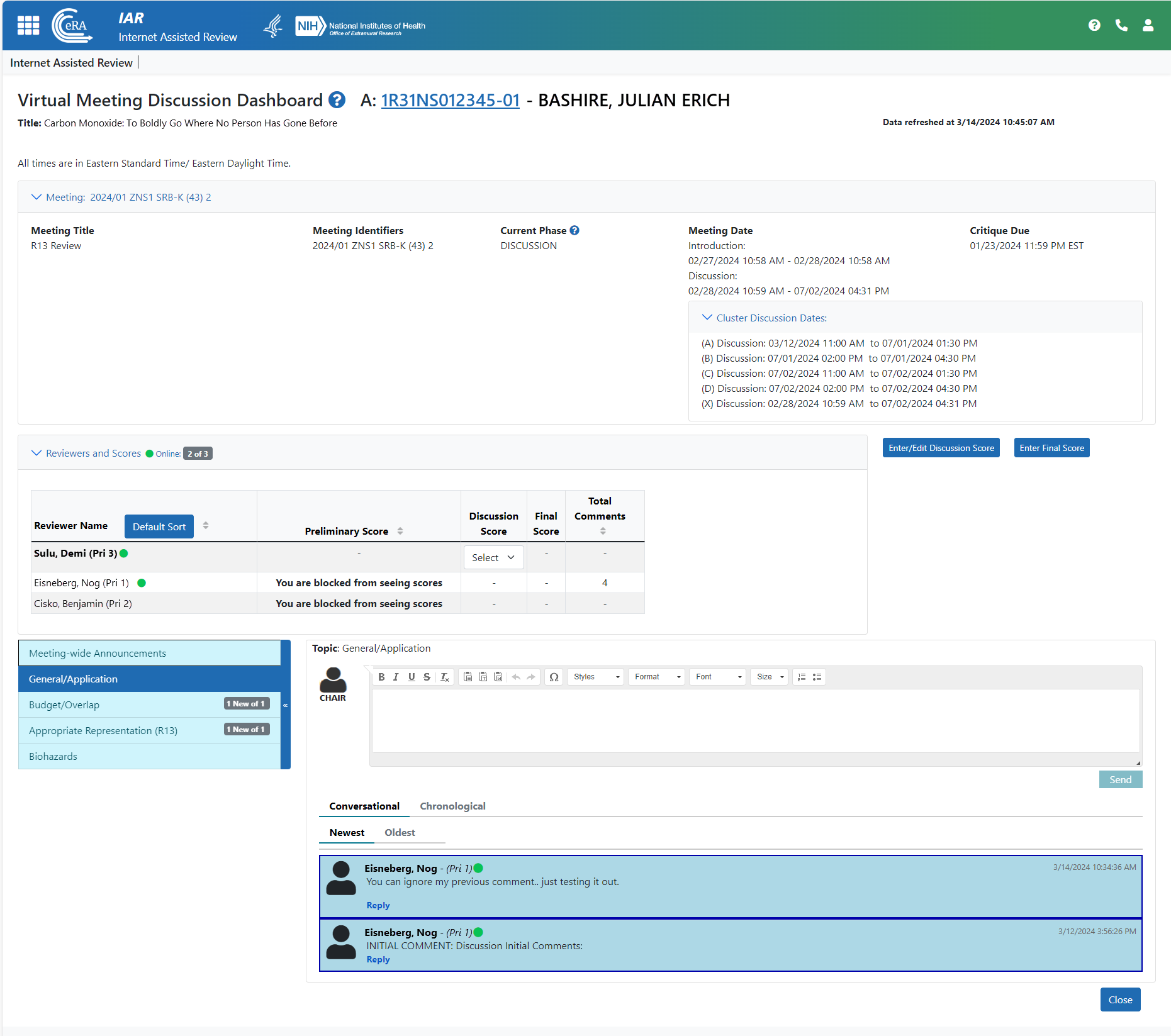Open the Discussion Score Select dropdown
Screen dimensions: 1171x1036
(x=493, y=557)
